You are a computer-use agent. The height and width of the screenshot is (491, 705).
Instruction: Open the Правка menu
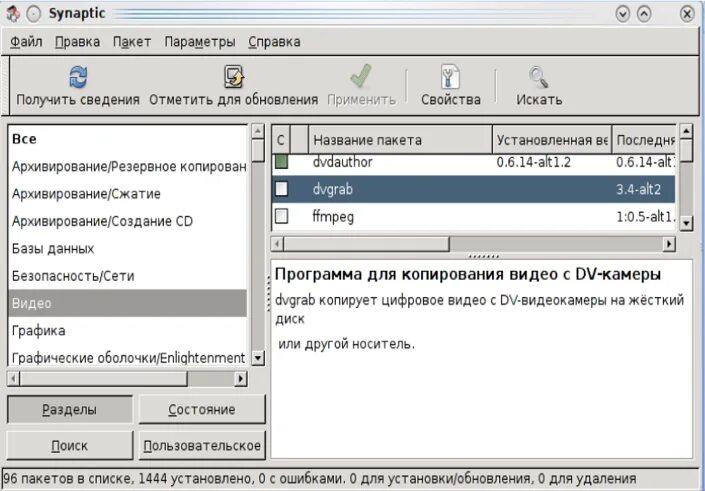[x=77, y=42]
